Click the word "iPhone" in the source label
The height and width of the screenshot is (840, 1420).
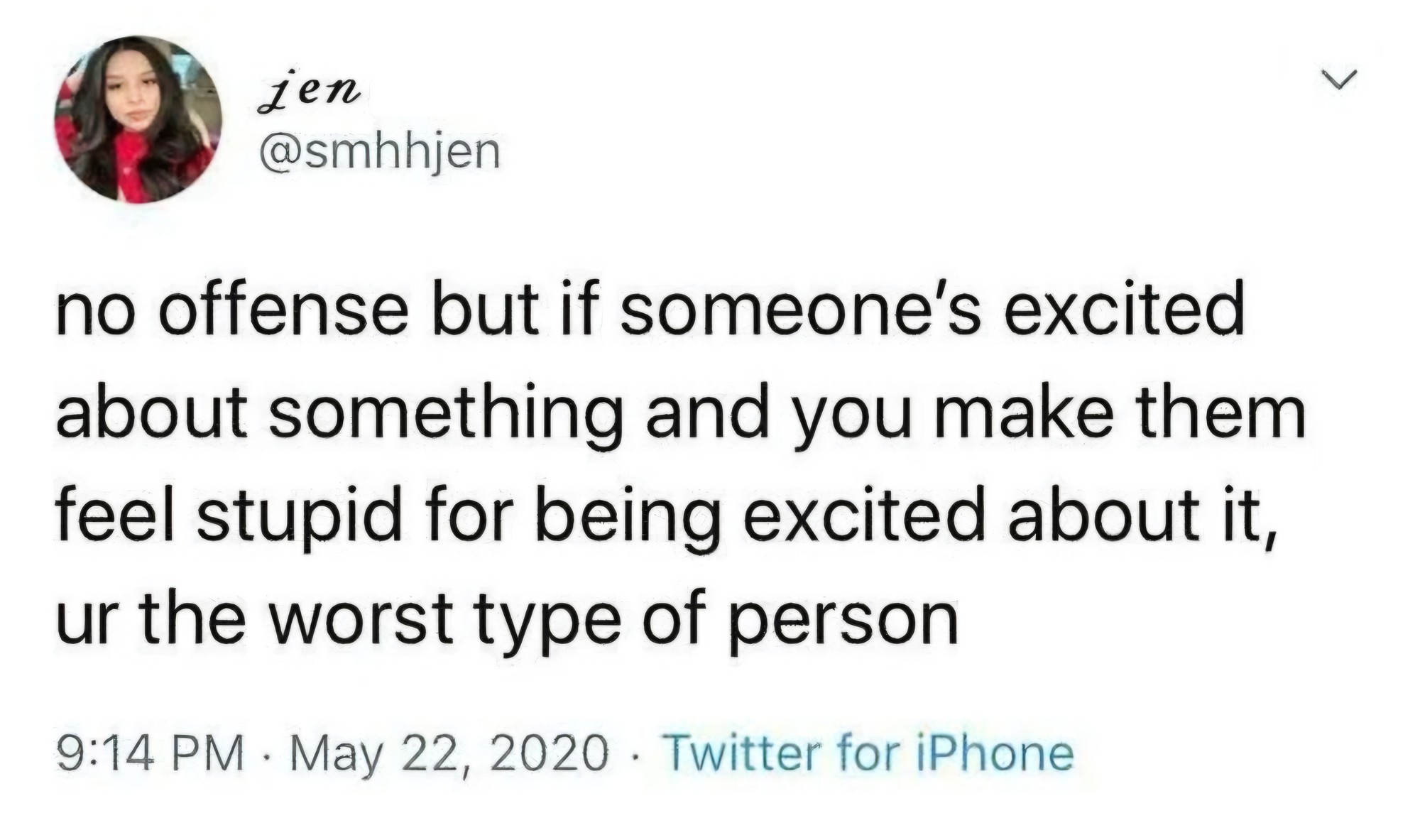(x=993, y=753)
